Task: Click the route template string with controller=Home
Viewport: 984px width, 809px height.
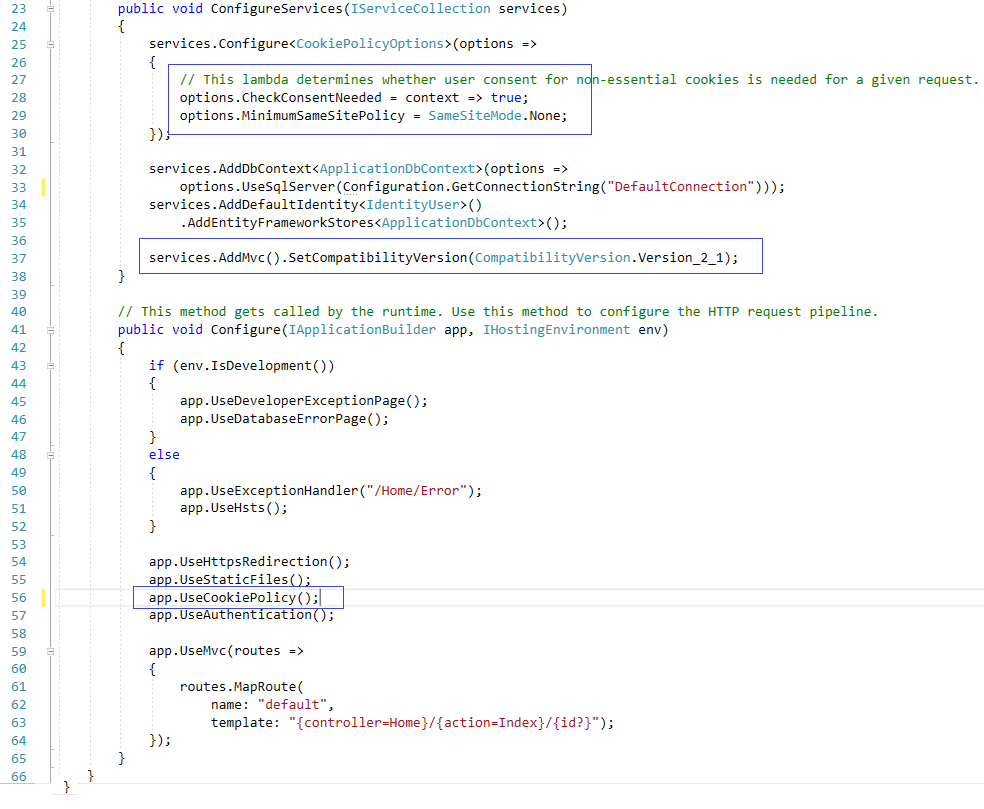Action: (444, 723)
